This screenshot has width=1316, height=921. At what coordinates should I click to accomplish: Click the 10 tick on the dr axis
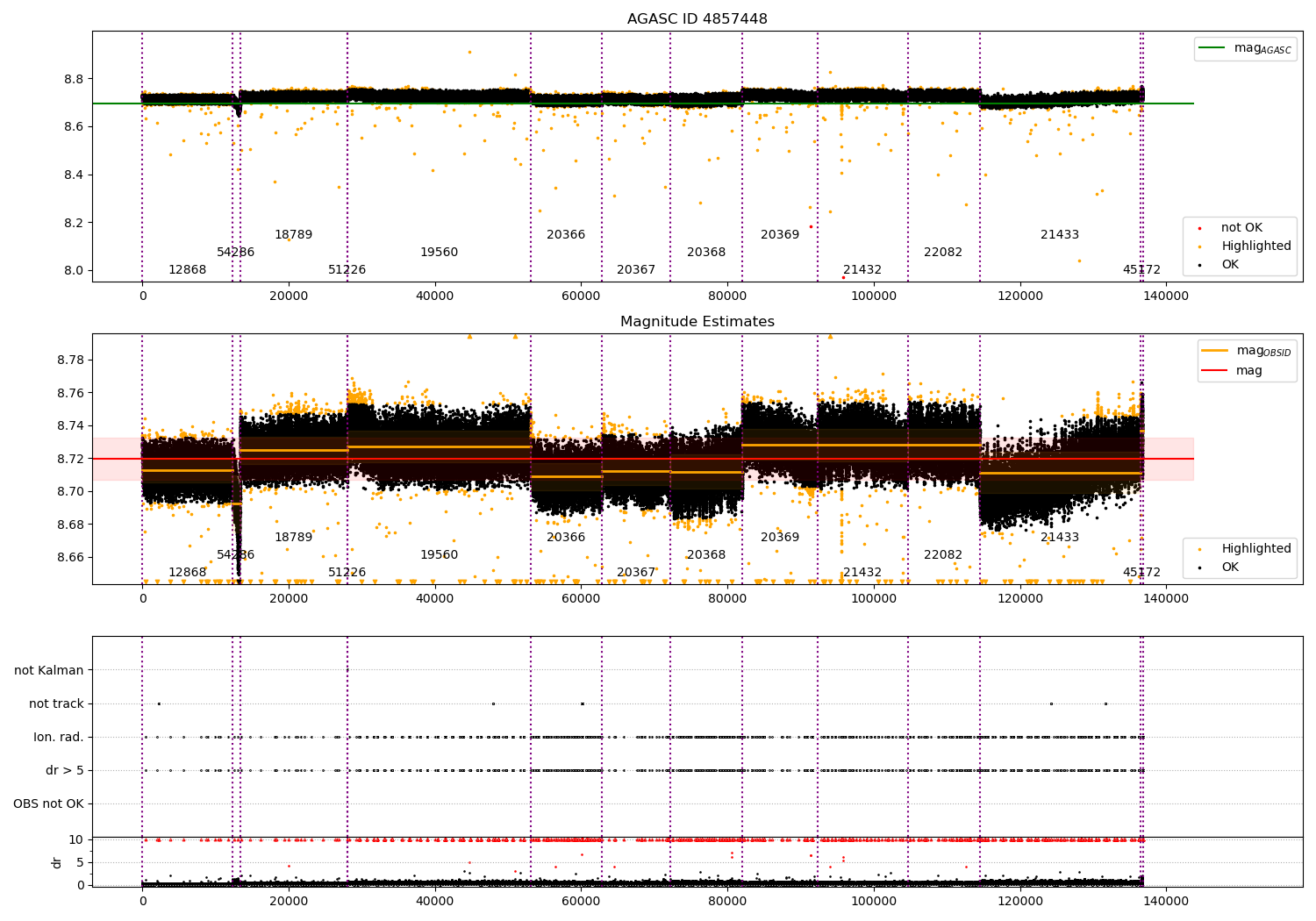pyautogui.click(x=76, y=840)
